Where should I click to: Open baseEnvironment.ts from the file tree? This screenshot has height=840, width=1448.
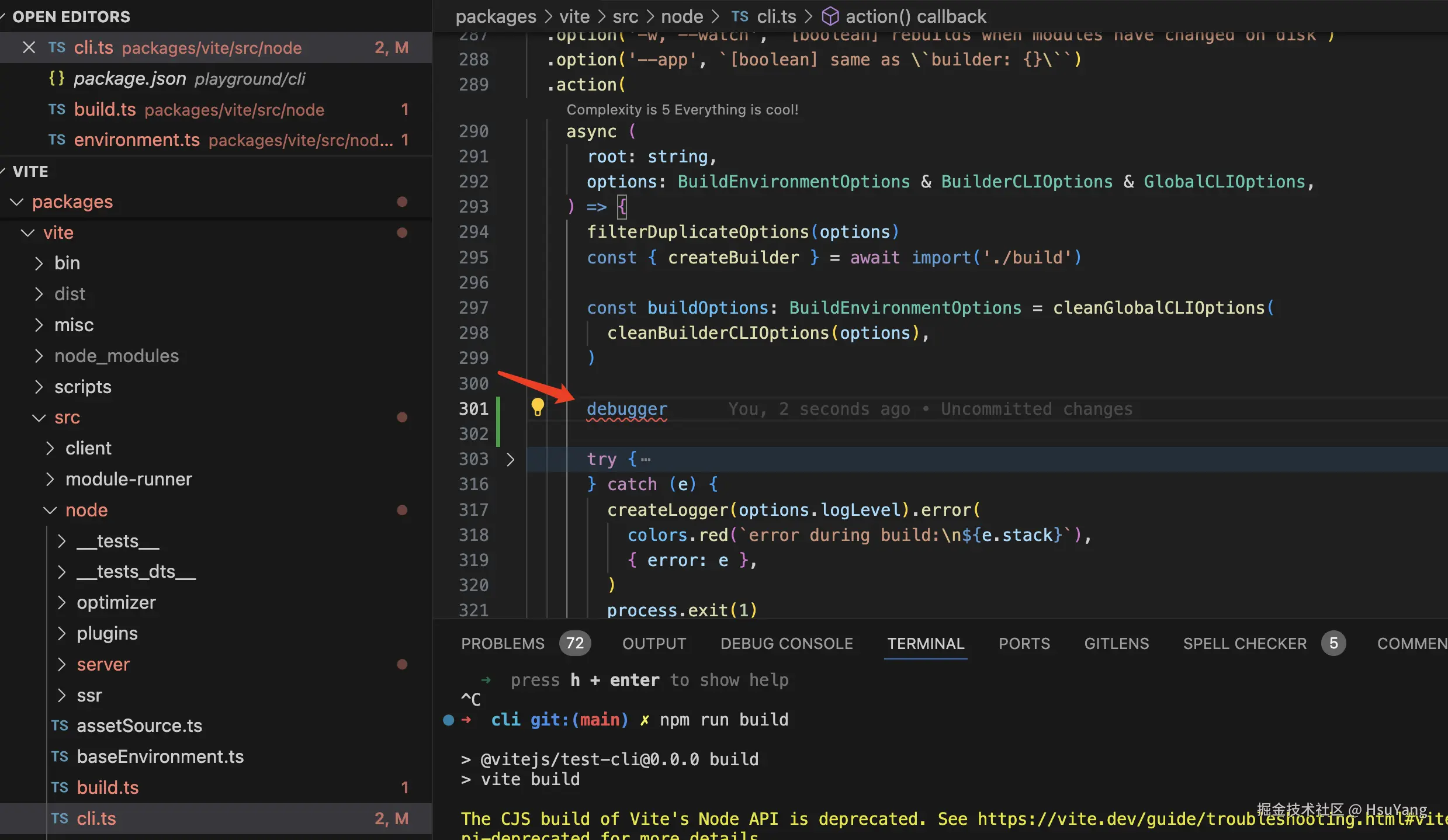(x=160, y=756)
